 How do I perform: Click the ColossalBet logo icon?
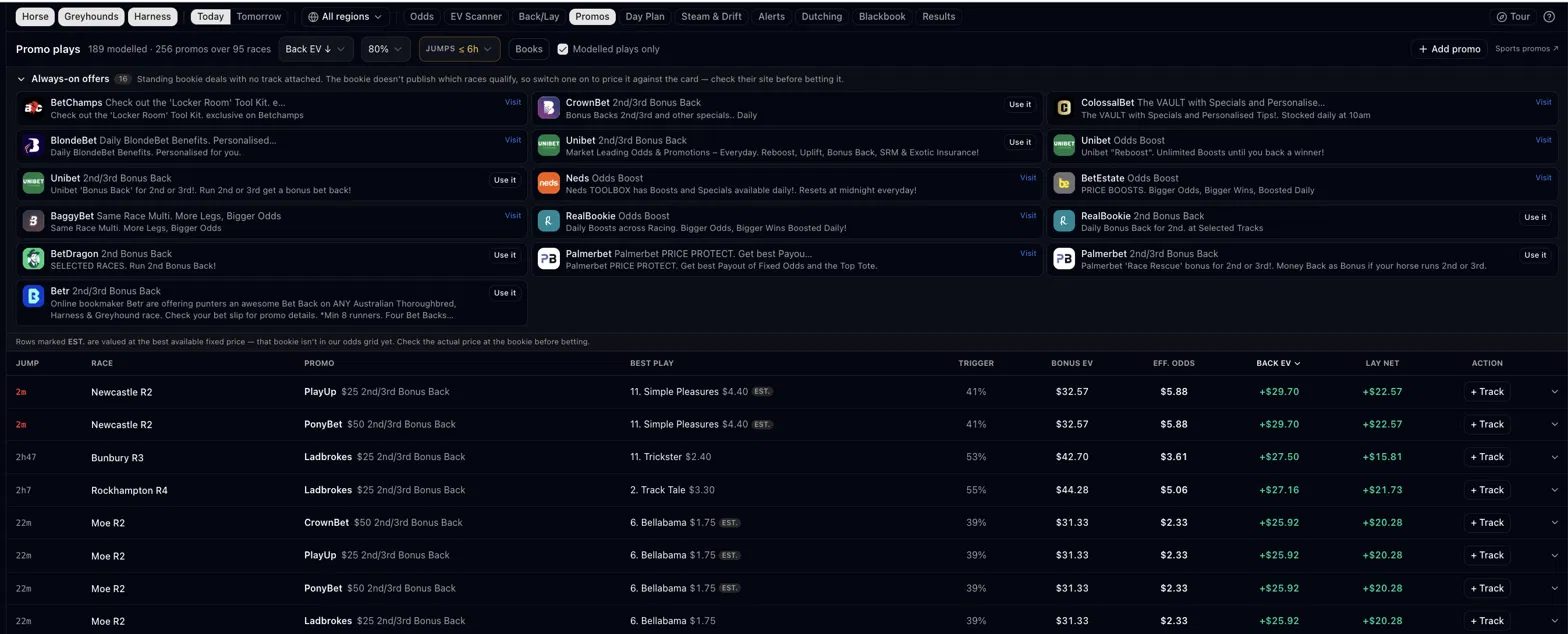(x=1064, y=108)
